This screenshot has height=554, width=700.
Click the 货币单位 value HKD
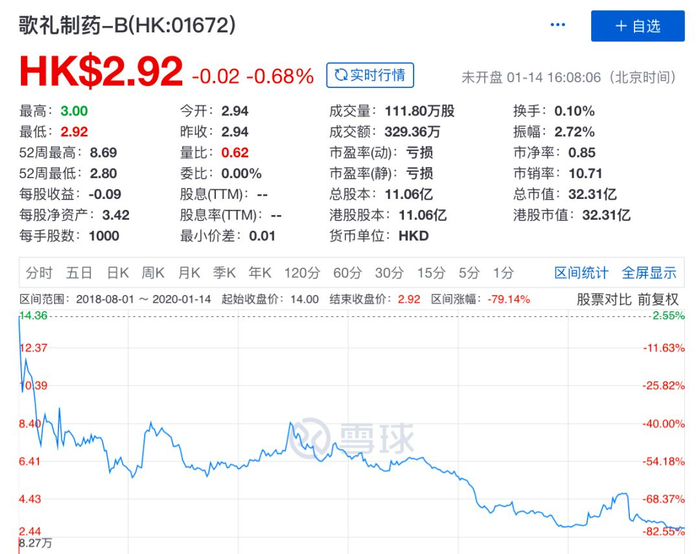[x=414, y=236]
